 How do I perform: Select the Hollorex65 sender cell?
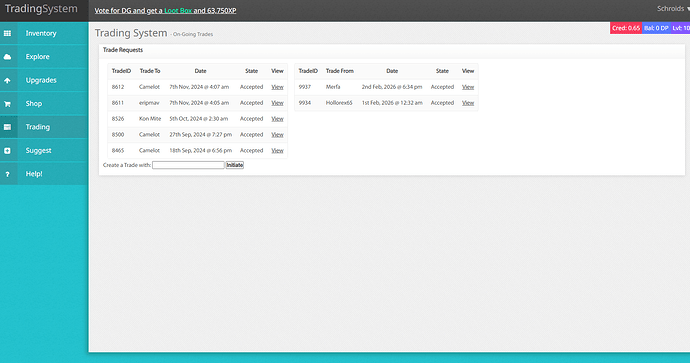pos(339,103)
